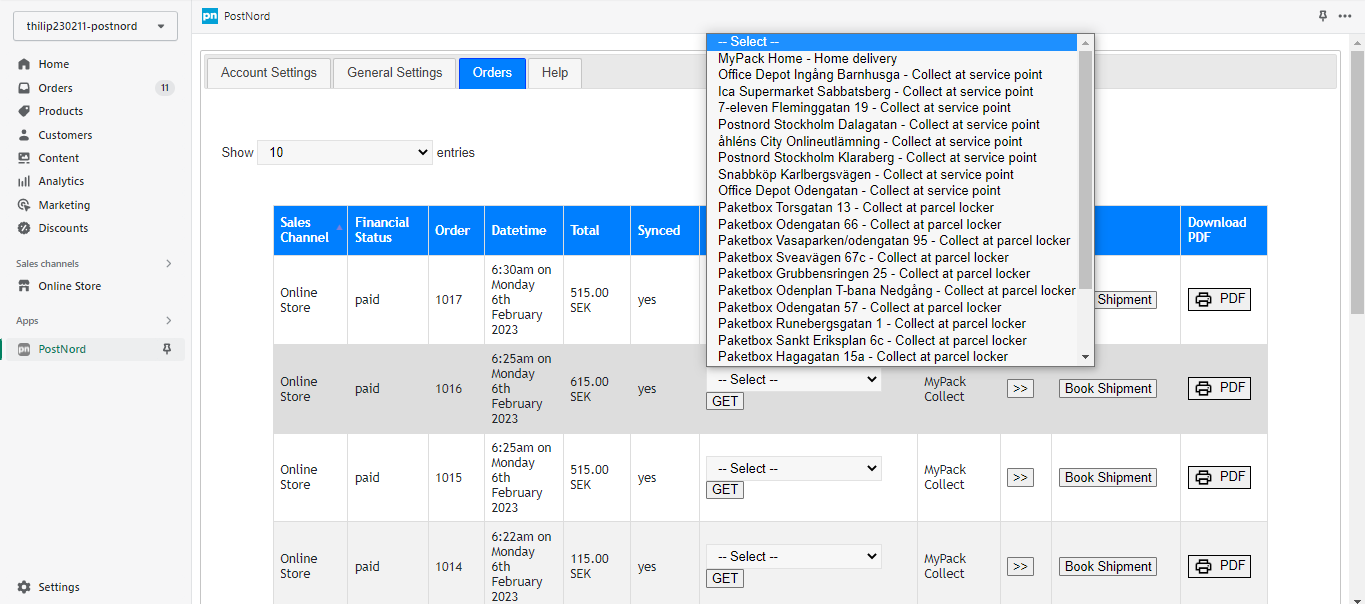Expand the Apps section chevron
1365x604 pixels.
pos(169,320)
